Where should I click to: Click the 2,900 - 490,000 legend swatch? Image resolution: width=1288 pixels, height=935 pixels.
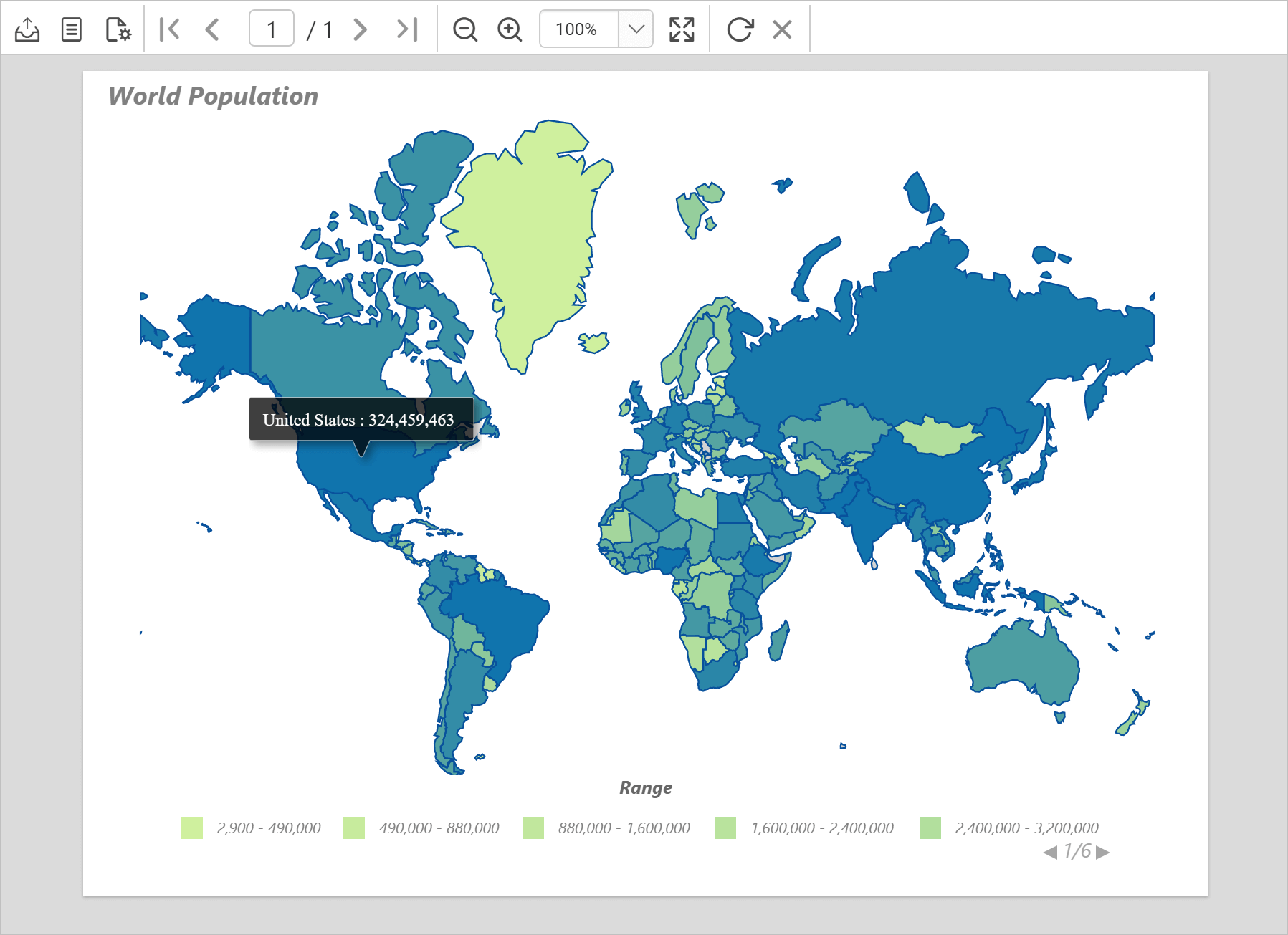pyautogui.click(x=192, y=828)
